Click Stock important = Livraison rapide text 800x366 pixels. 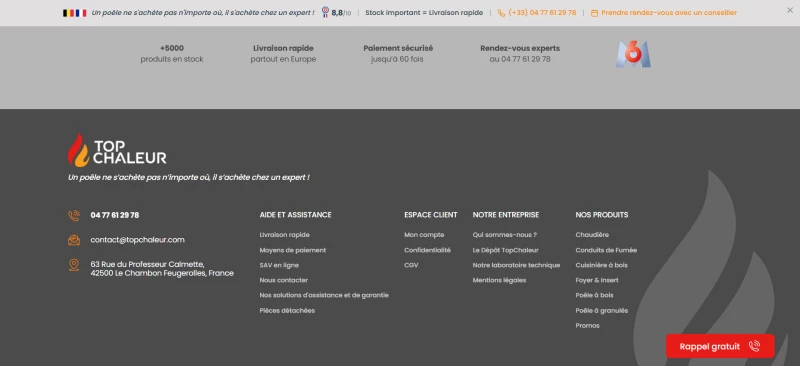coord(424,13)
